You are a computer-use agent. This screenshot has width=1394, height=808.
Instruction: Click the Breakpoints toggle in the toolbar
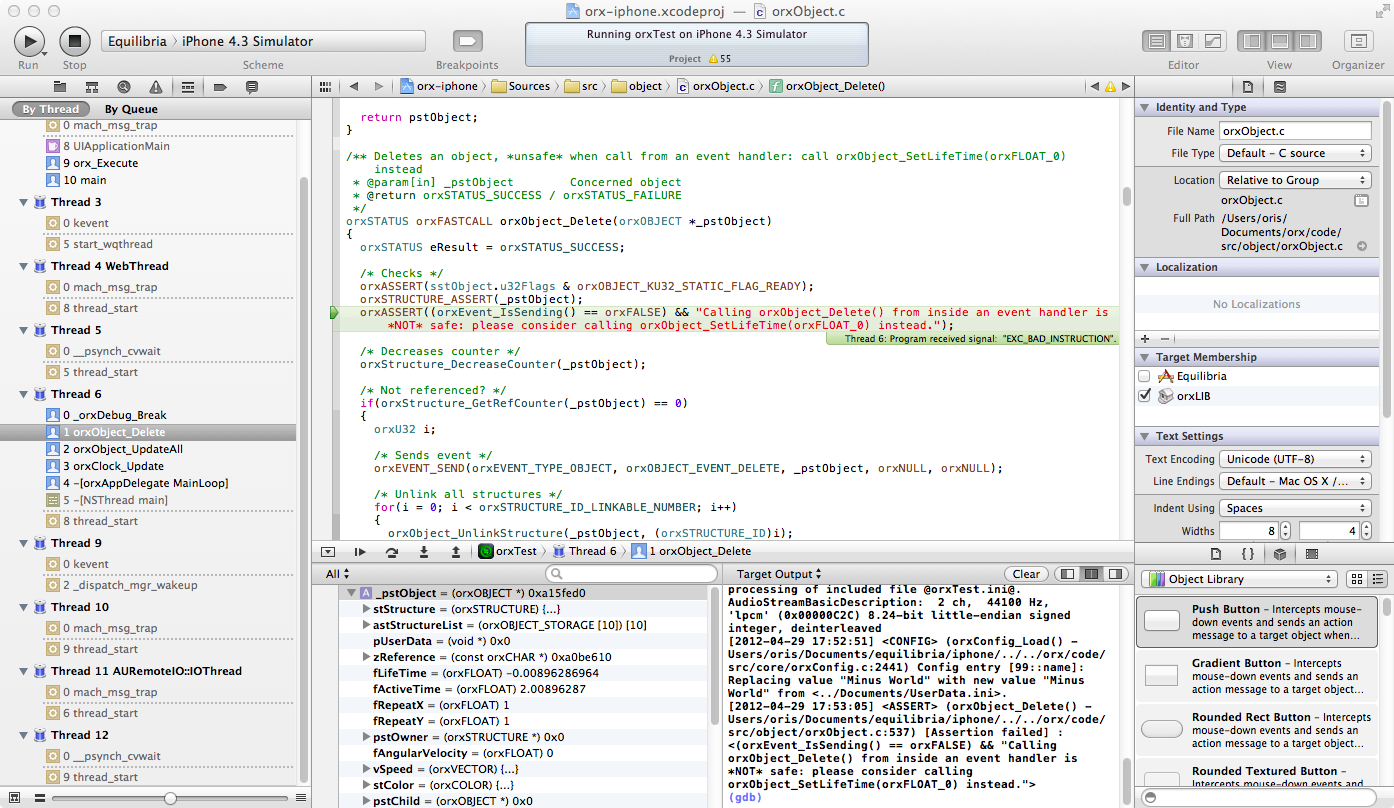[467, 41]
